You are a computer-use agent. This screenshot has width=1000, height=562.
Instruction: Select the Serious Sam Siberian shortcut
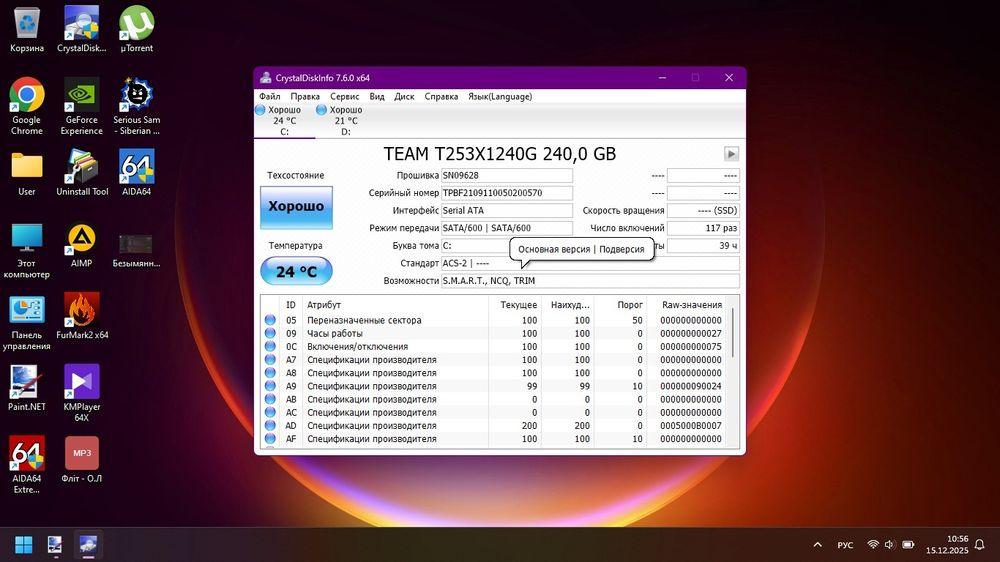[x=136, y=106]
